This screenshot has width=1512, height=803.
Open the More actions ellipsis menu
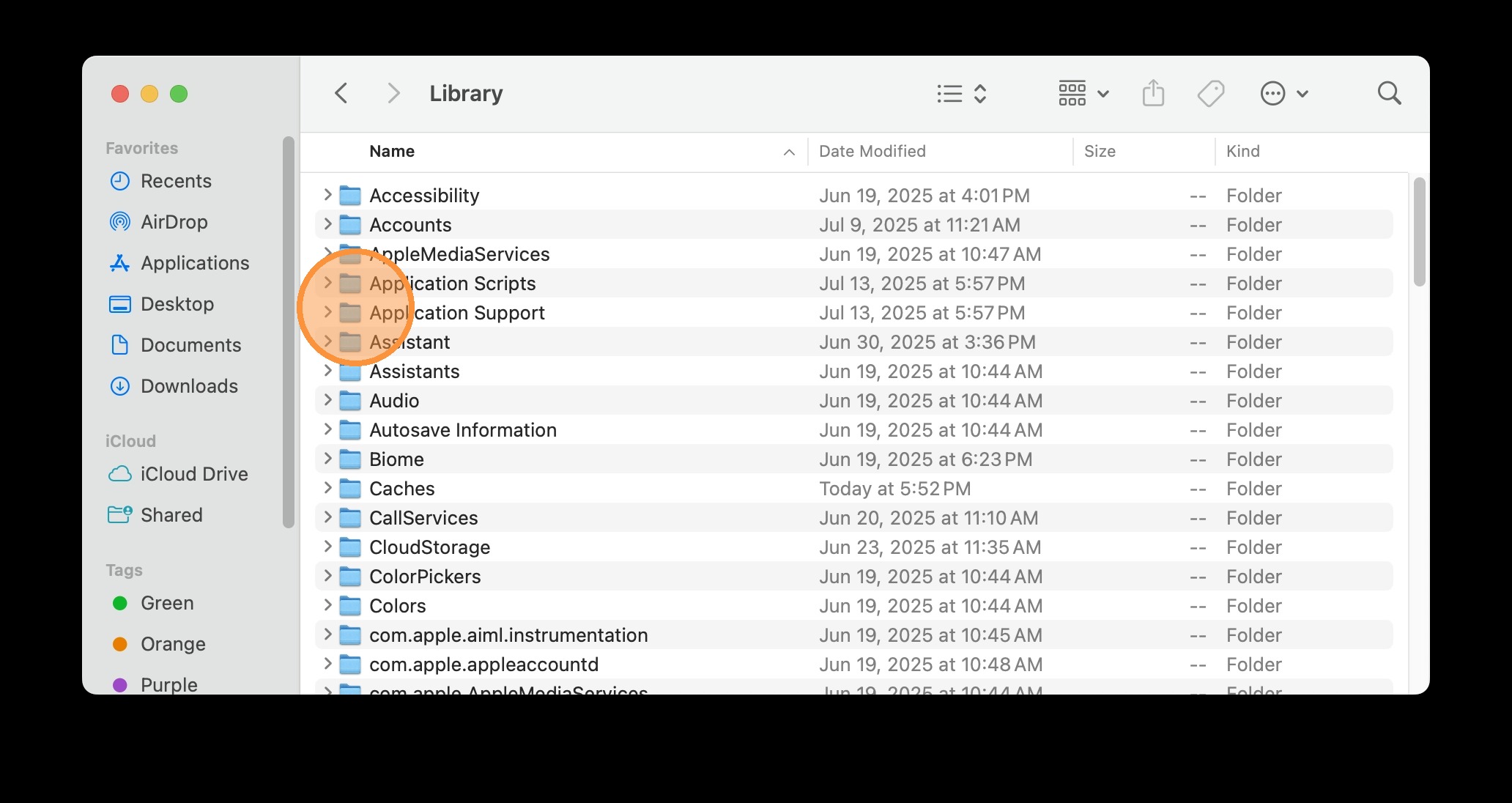click(x=1284, y=93)
